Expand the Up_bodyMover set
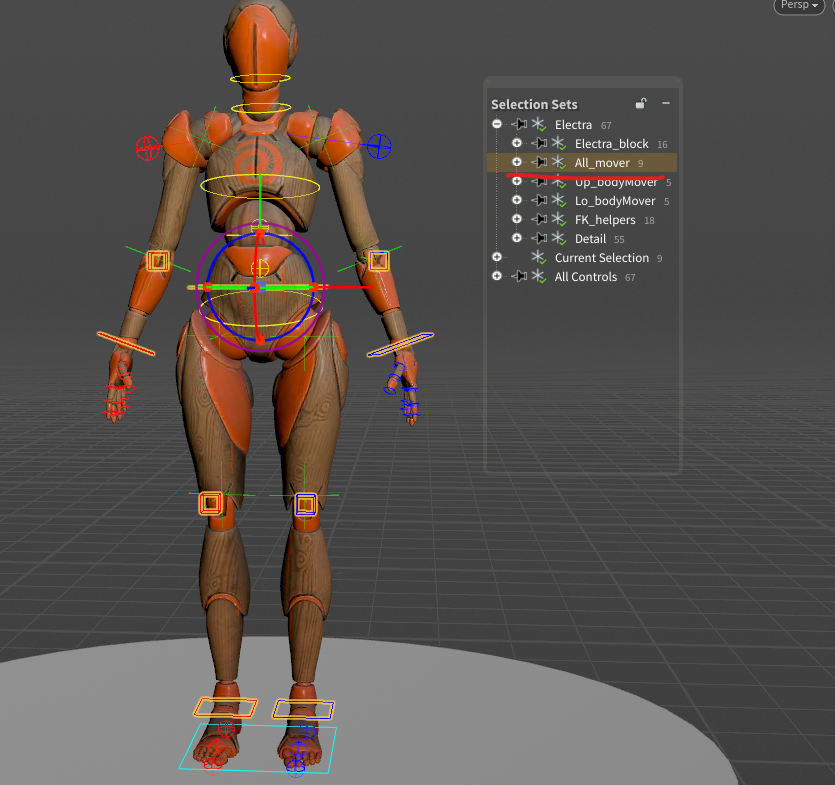 pos(517,182)
